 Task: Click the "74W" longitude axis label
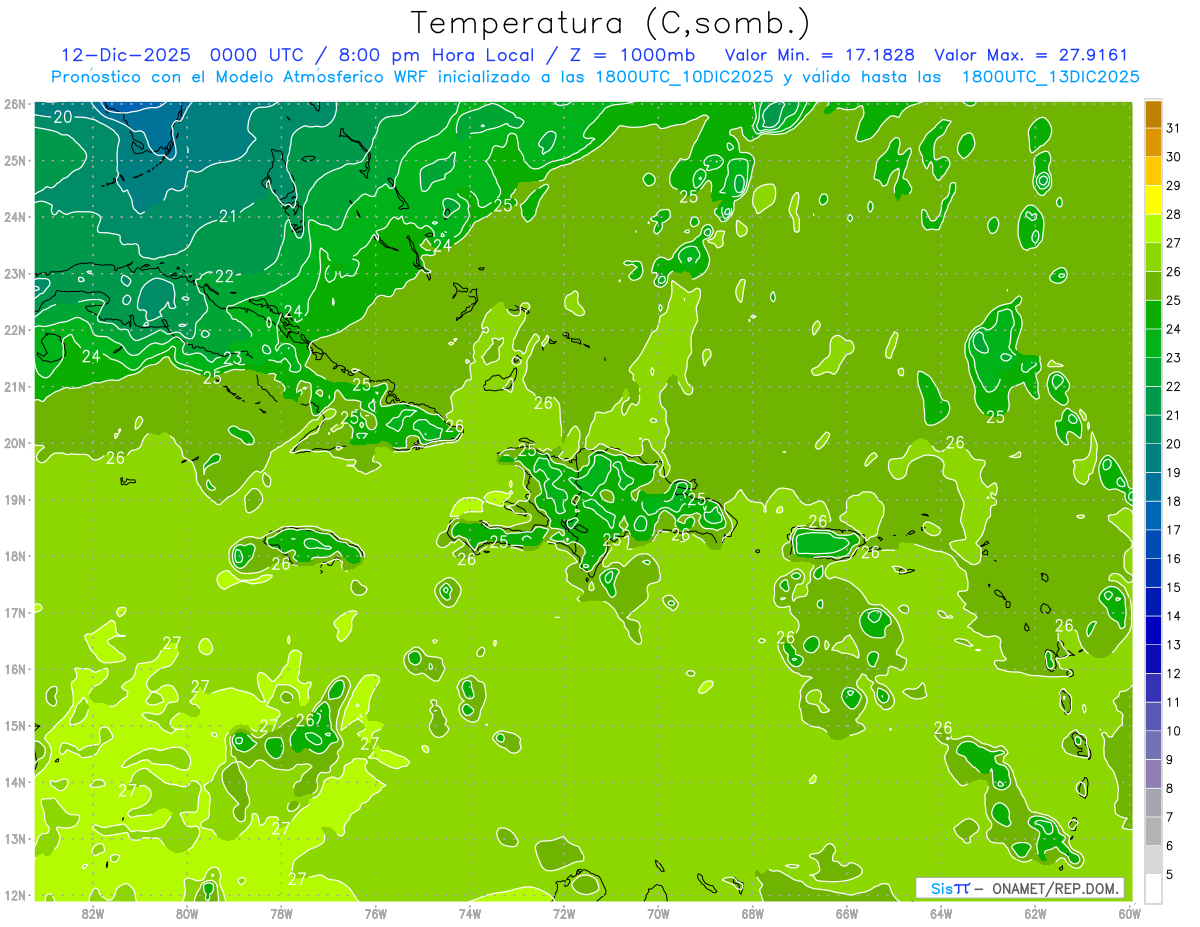470,913
